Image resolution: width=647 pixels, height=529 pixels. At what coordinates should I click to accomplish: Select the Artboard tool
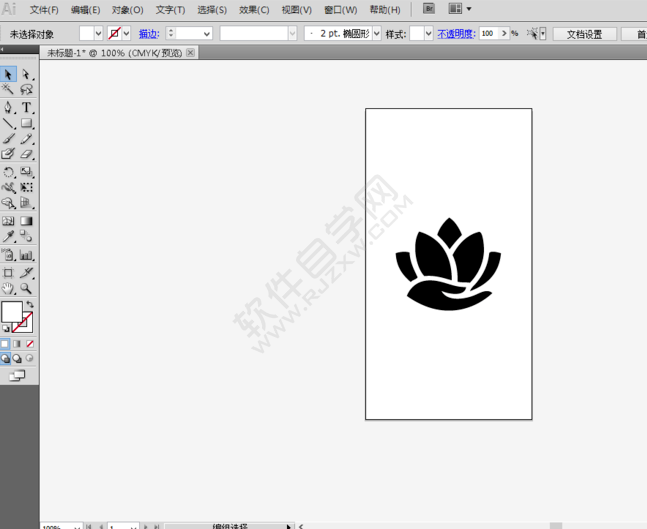8,273
